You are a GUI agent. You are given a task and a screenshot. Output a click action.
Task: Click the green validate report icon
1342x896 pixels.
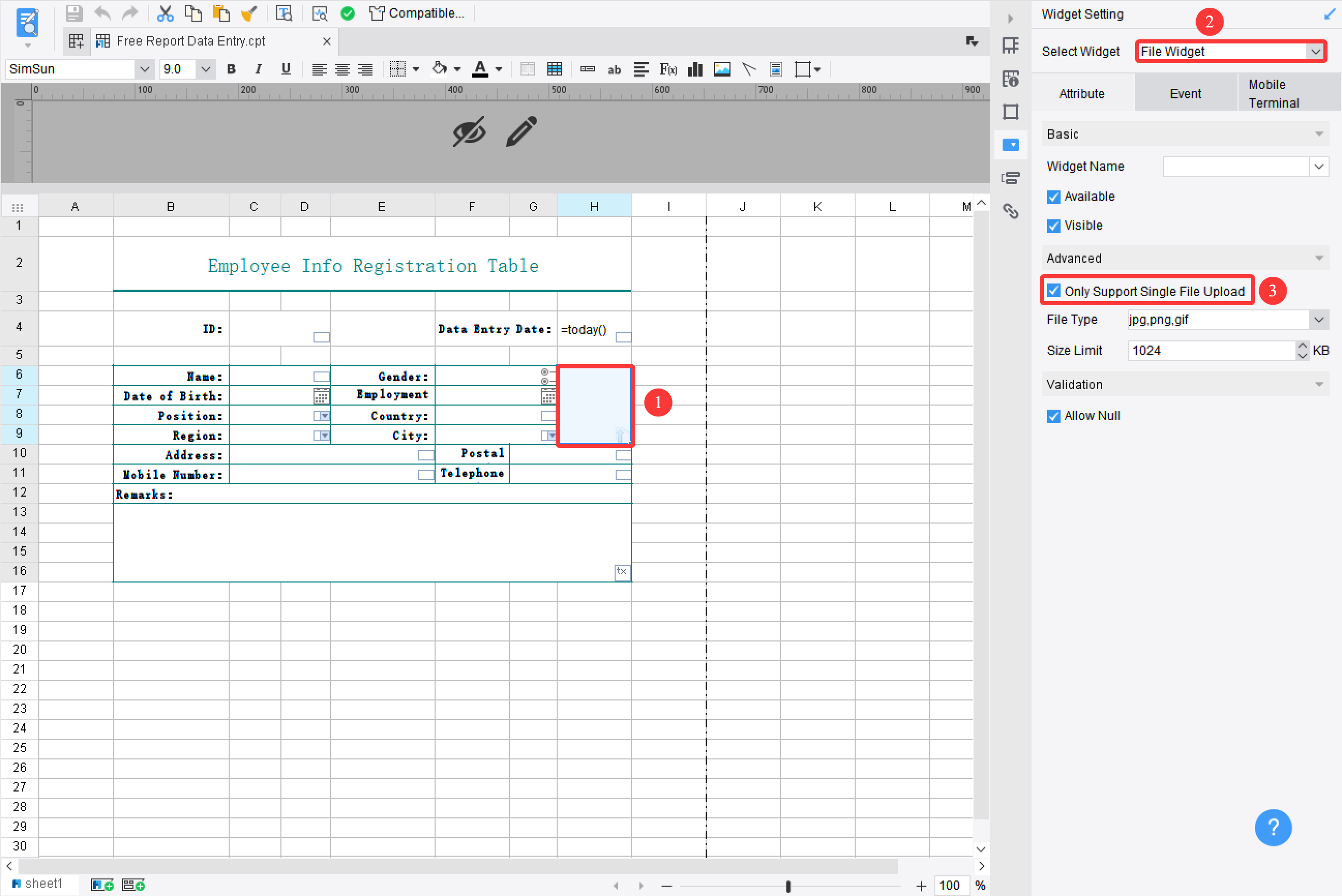point(347,13)
